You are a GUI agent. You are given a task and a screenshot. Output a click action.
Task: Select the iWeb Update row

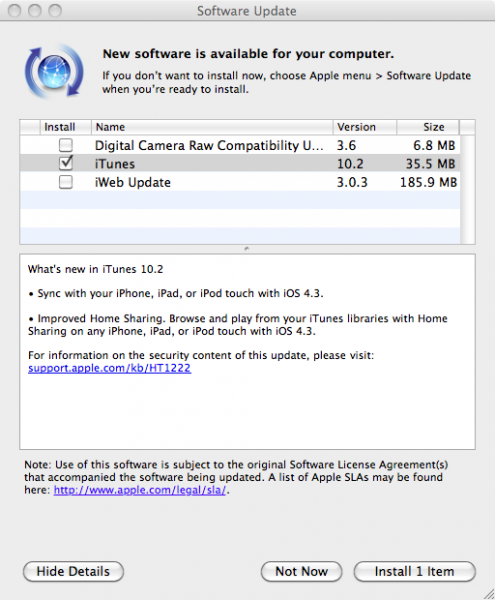[x=240, y=182]
